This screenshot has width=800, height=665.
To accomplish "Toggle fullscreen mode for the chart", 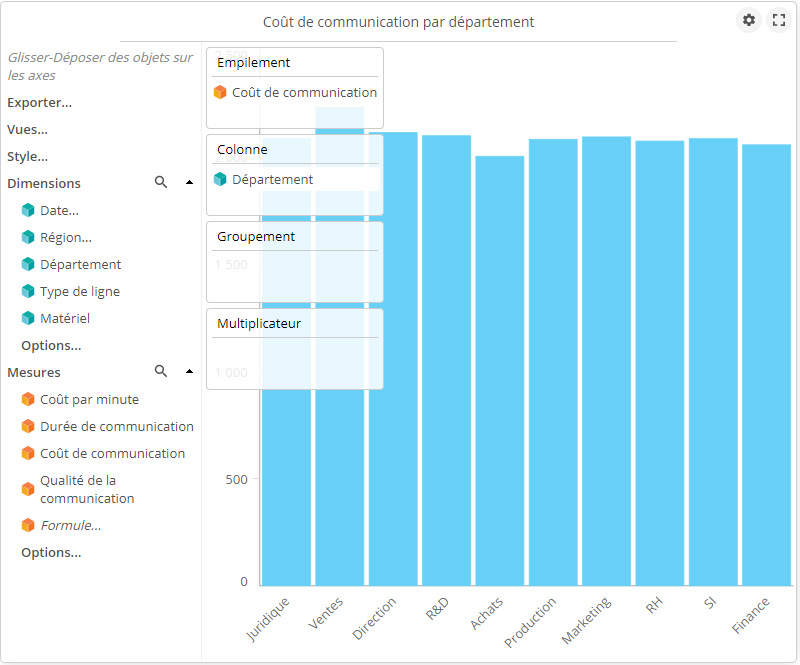I will pyautogui.click(x=779, y=20).
